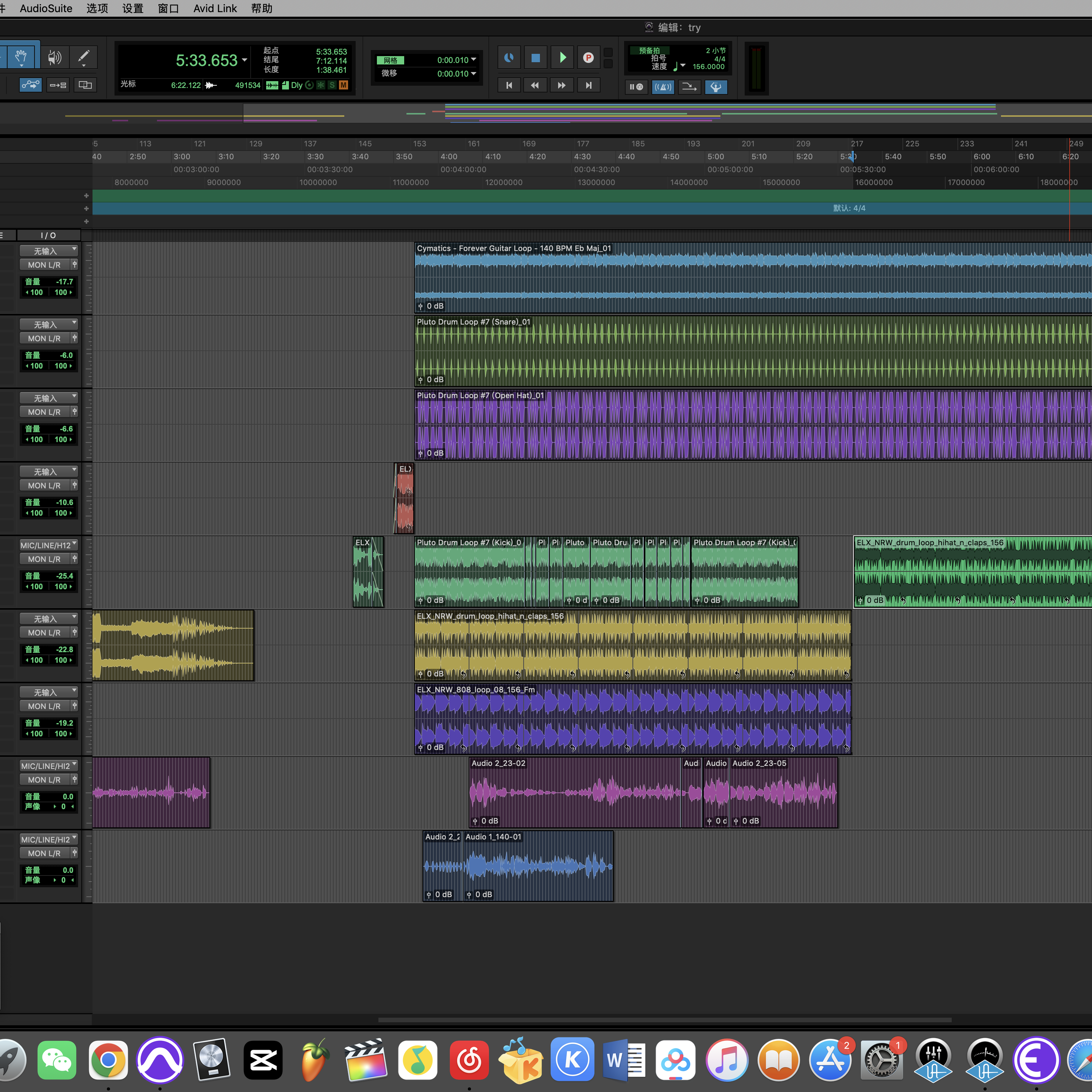Screen dimensions: 1092x1092
Task: Toggle the green S solo status indicator
Action: 332,85
